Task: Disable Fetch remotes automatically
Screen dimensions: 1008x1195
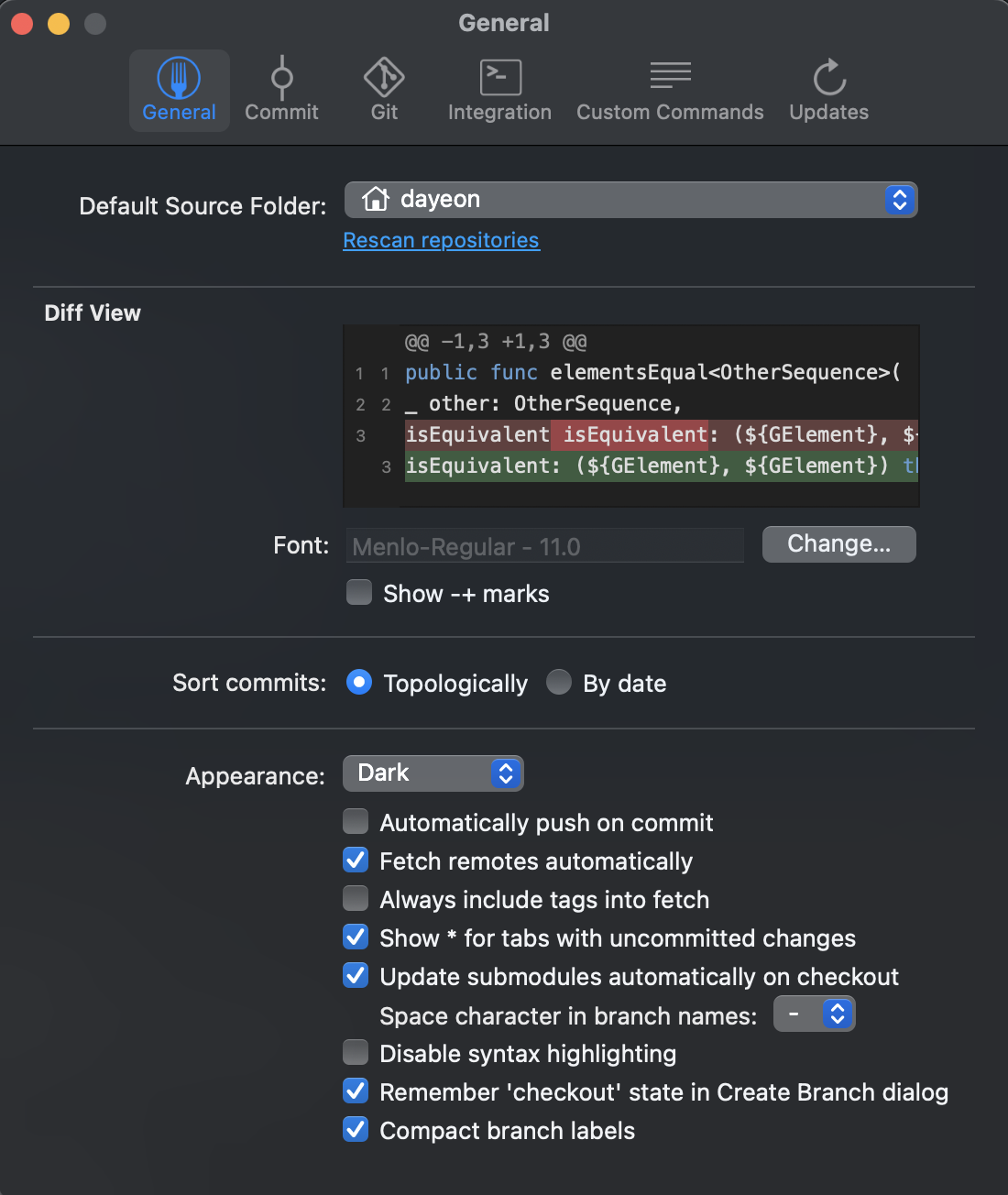Action: 356,860
